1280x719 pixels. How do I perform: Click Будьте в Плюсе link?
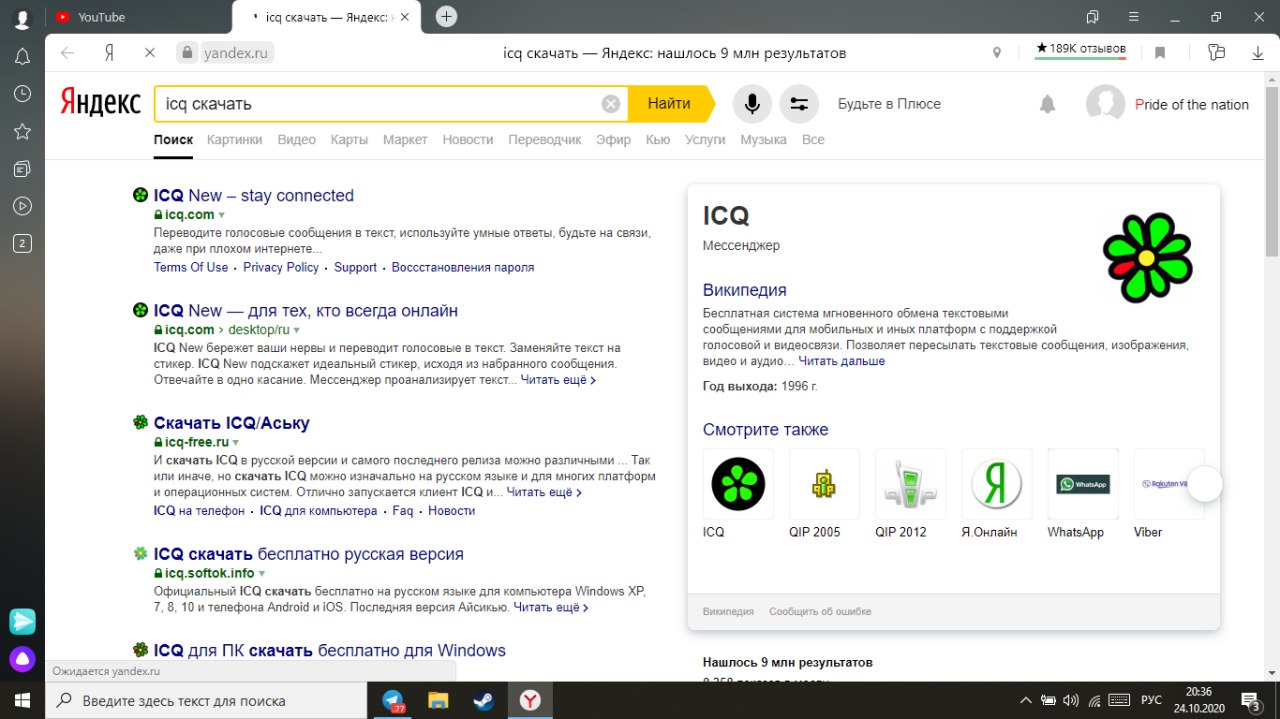pyautogui.click(x=889, y=104)
